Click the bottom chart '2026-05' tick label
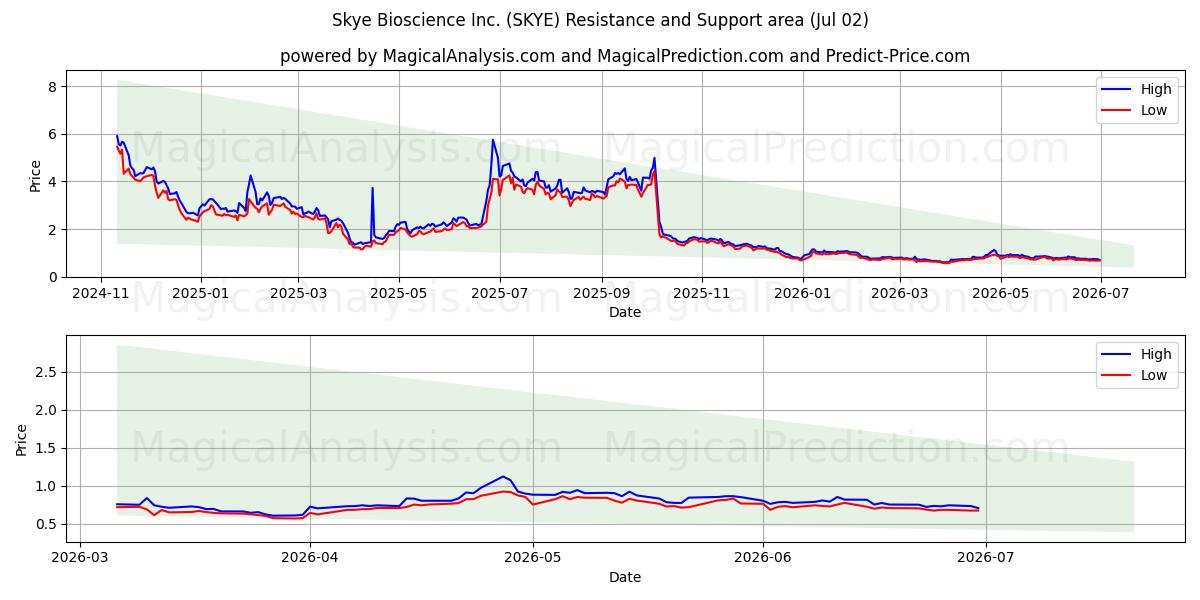 point(533,558)
